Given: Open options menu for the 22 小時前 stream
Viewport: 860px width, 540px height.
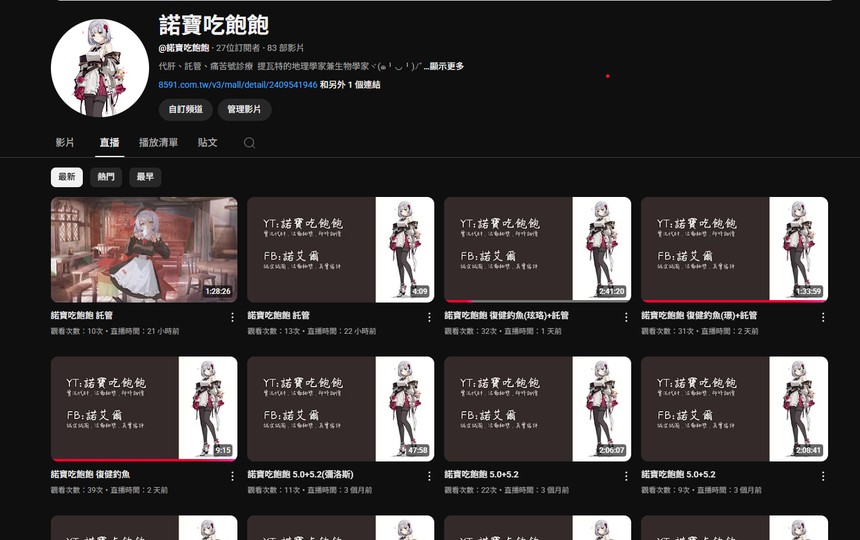Looking at the screenshot, I should point(429,317).
